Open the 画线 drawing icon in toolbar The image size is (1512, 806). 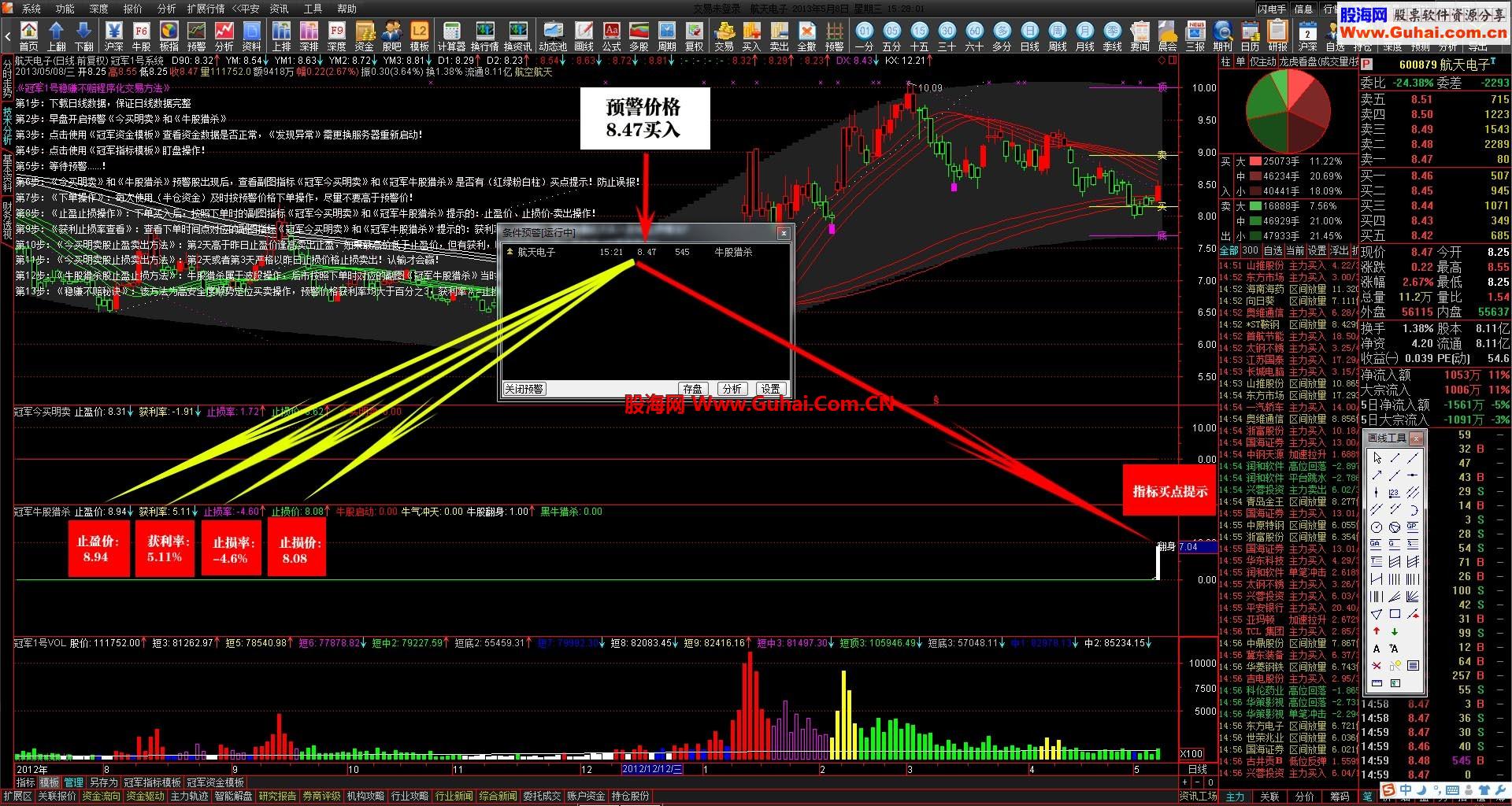click(584, 35)
